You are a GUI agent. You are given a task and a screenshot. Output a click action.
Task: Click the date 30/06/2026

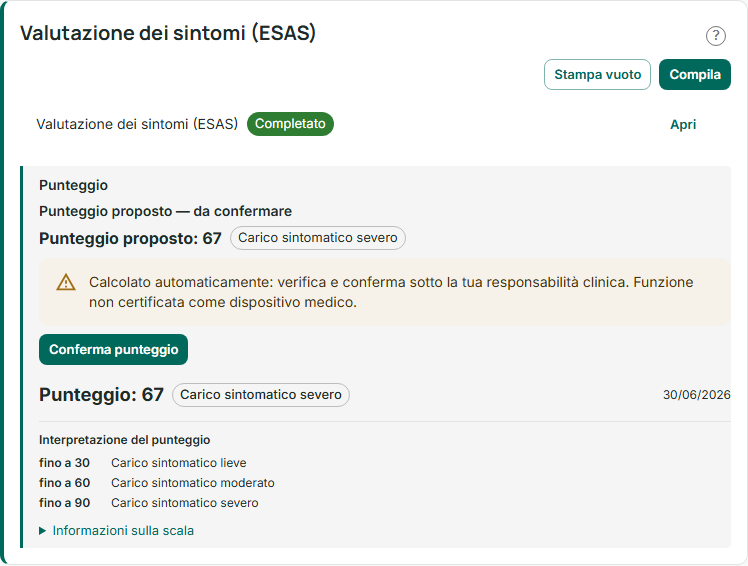click(x=696, y=395)
